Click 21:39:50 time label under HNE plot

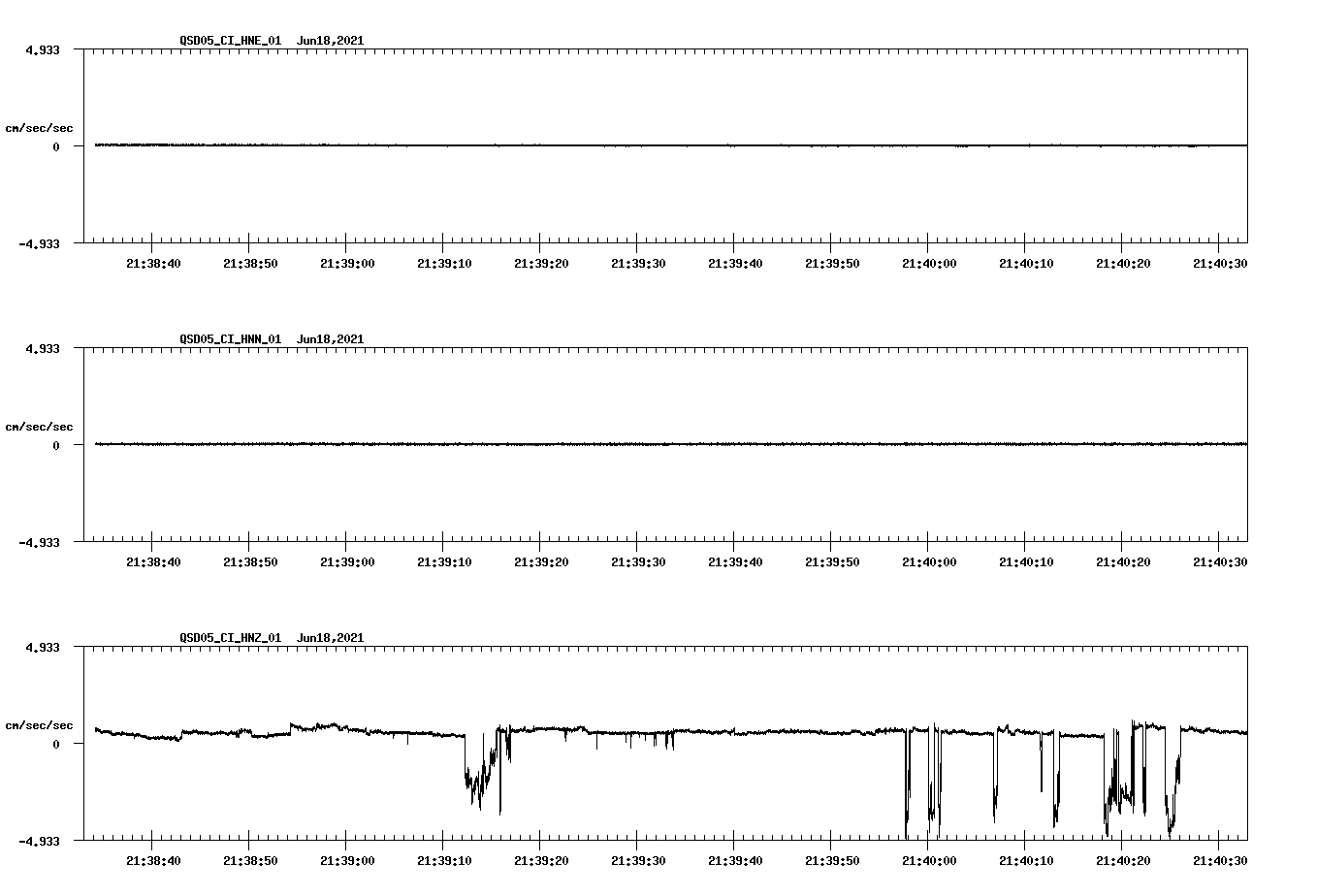tap(832, 264)
